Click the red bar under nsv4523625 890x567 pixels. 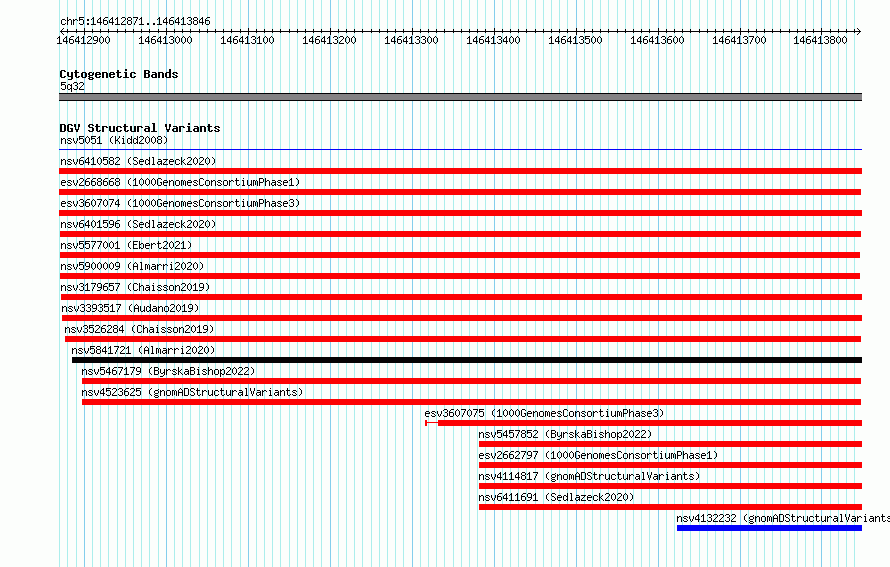(471, 402)
